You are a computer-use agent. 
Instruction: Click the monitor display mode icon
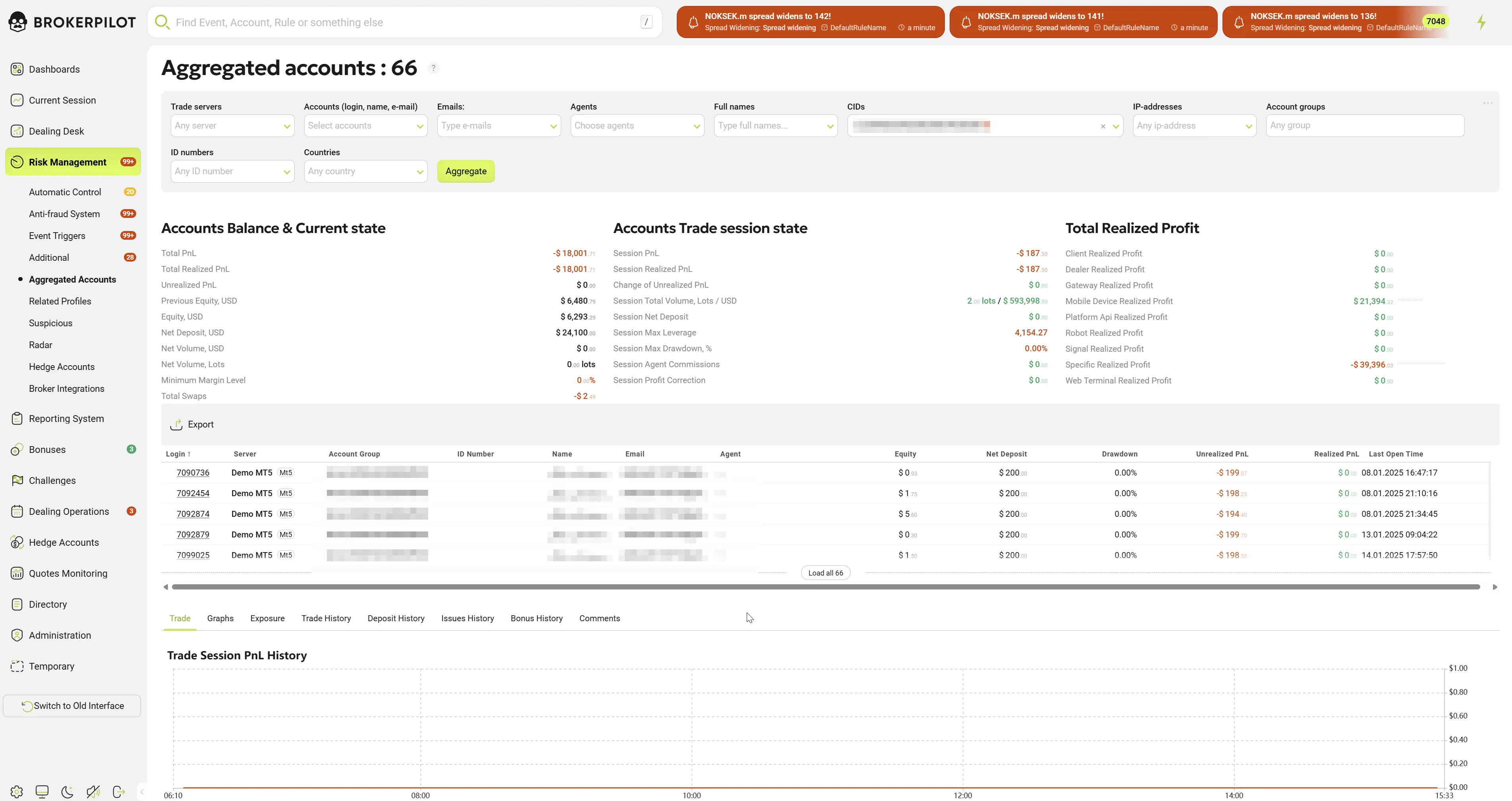(42, 791)
